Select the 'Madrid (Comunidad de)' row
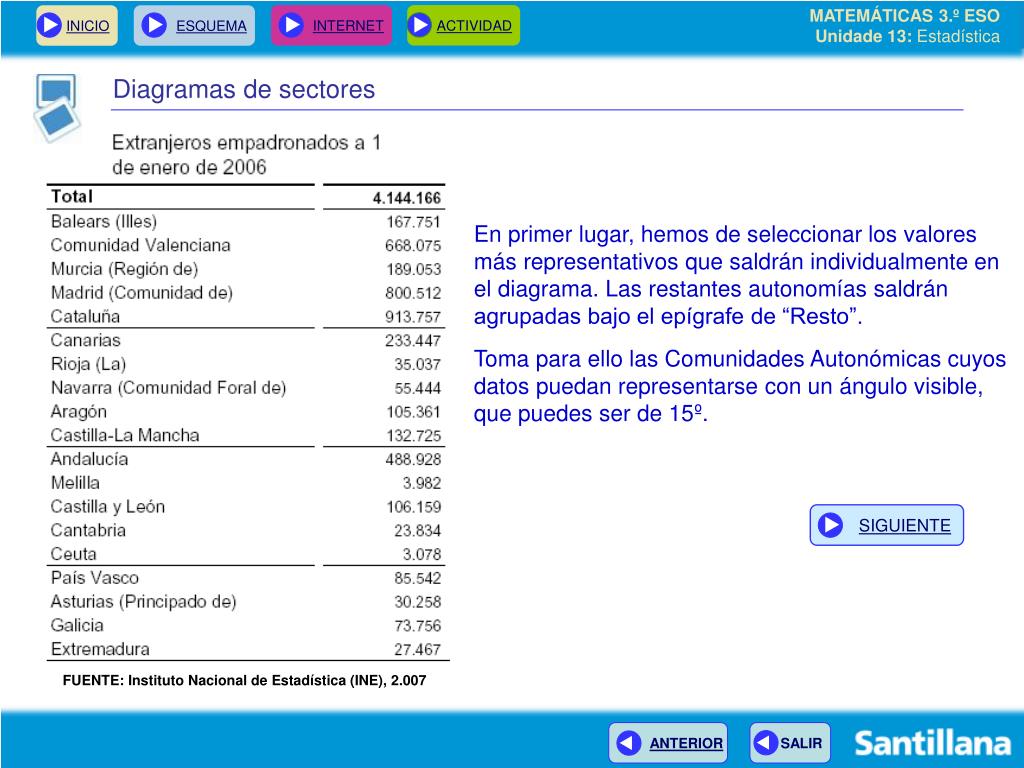 click(246, 293)
